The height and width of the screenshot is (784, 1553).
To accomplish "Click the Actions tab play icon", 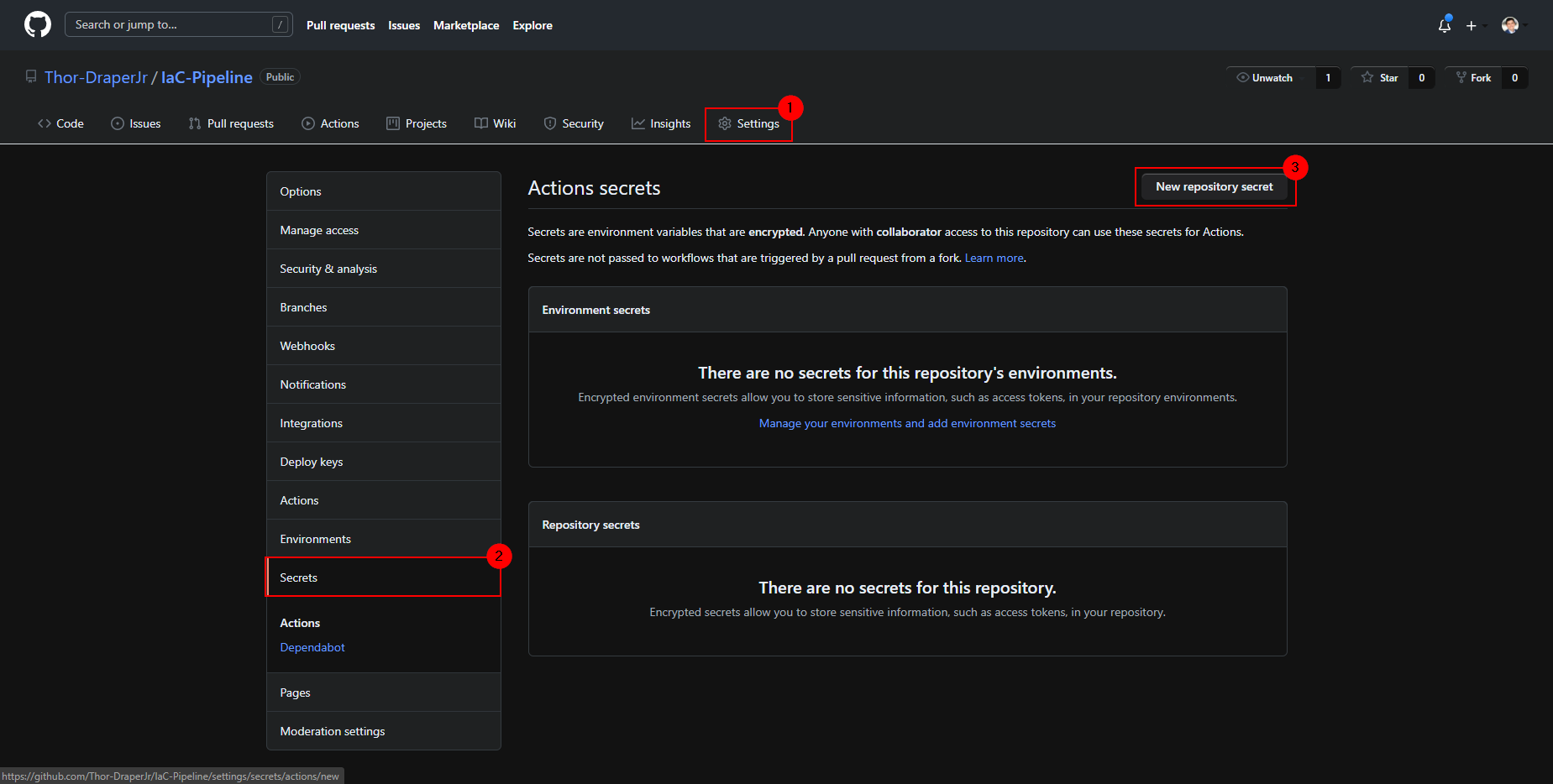I will click(x=308, y=123).
